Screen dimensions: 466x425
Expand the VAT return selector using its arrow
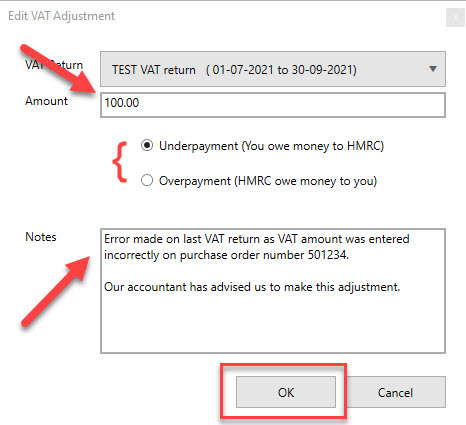pos(433,69)
